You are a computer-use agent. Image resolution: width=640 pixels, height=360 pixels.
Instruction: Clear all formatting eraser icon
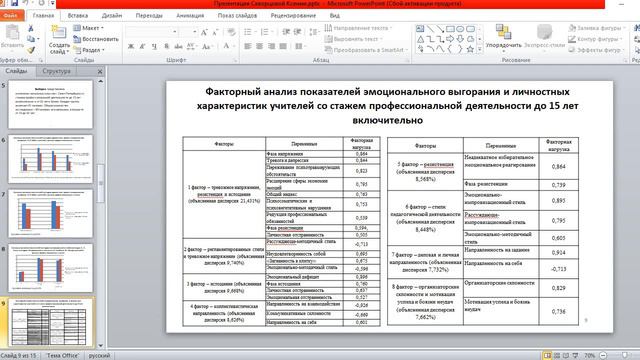231,32
